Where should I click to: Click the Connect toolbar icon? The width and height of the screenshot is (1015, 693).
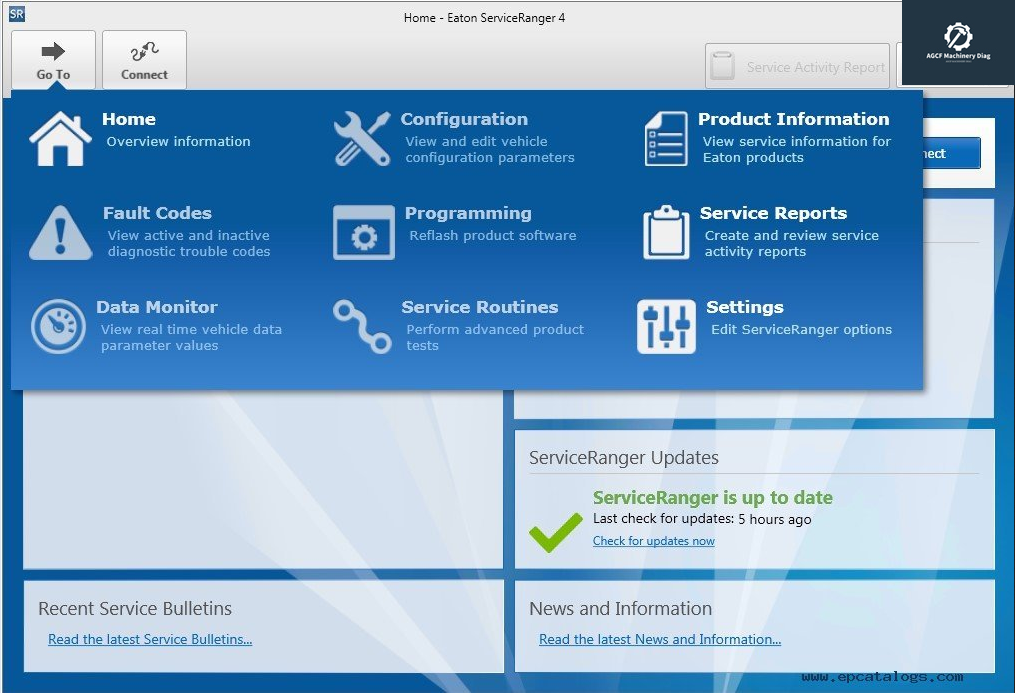point(144,59)
